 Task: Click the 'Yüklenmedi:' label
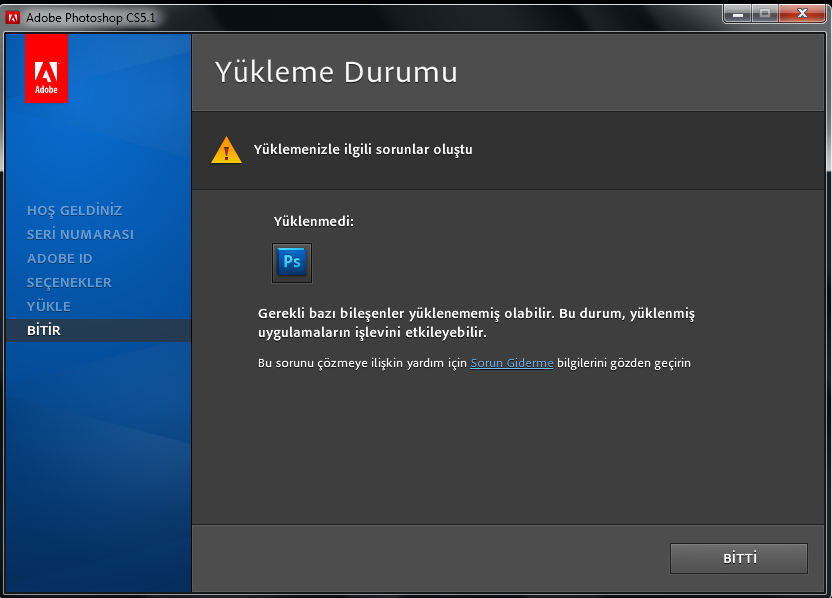click(x=314, y=221)
